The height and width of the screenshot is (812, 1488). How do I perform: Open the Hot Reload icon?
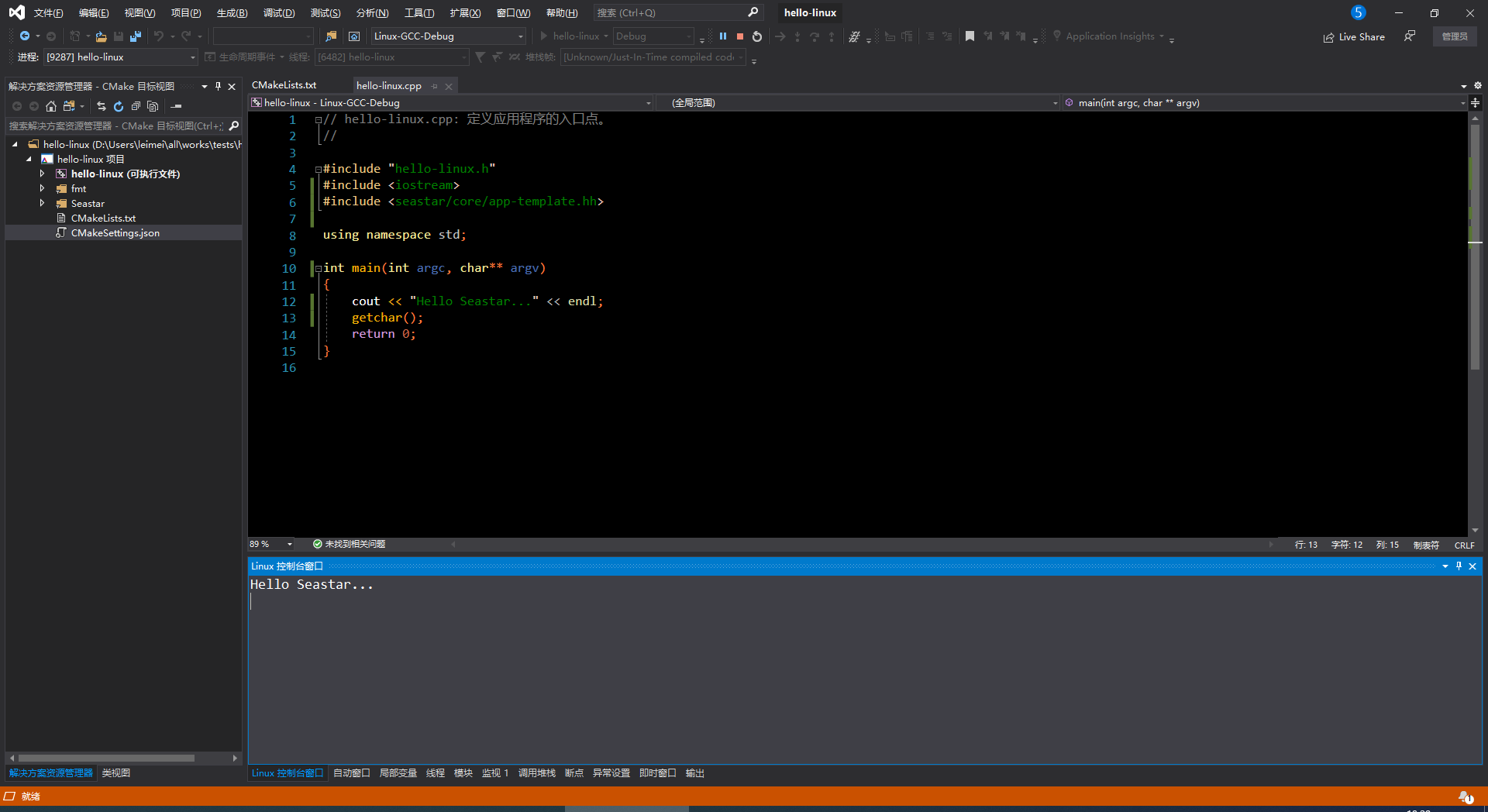tap(856, 36)
